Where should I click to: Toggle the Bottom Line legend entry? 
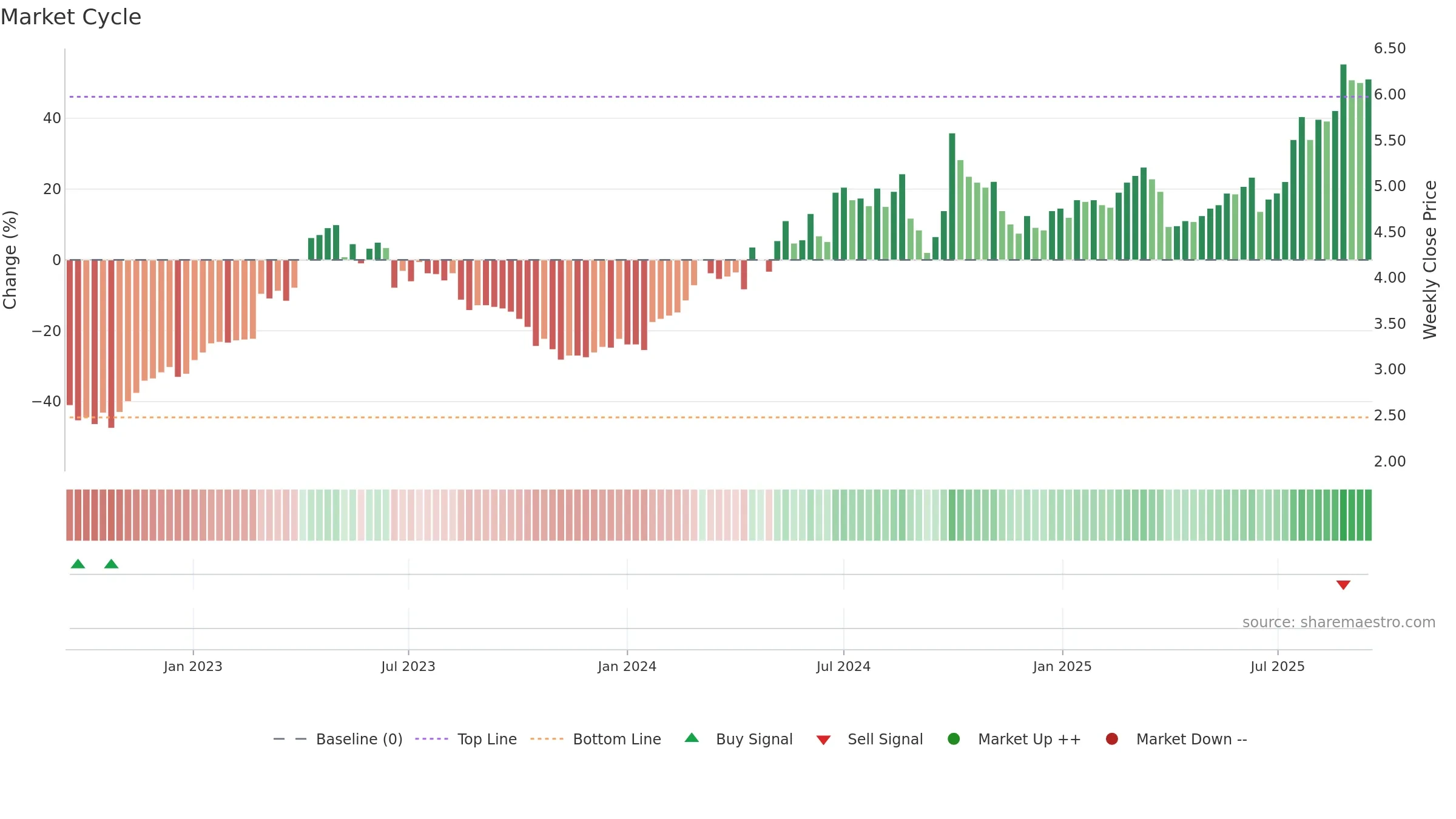point(596,739)
